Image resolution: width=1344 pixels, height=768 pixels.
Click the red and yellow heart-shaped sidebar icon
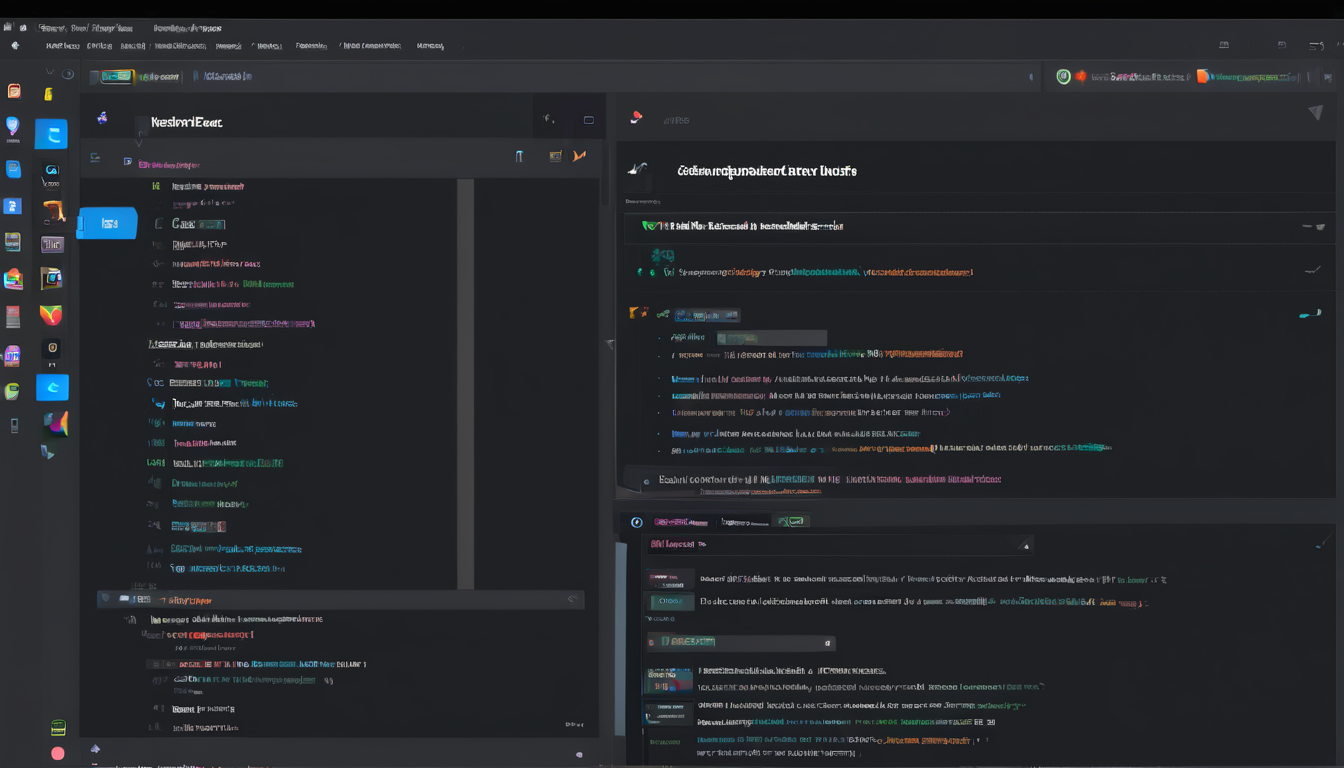51,316
